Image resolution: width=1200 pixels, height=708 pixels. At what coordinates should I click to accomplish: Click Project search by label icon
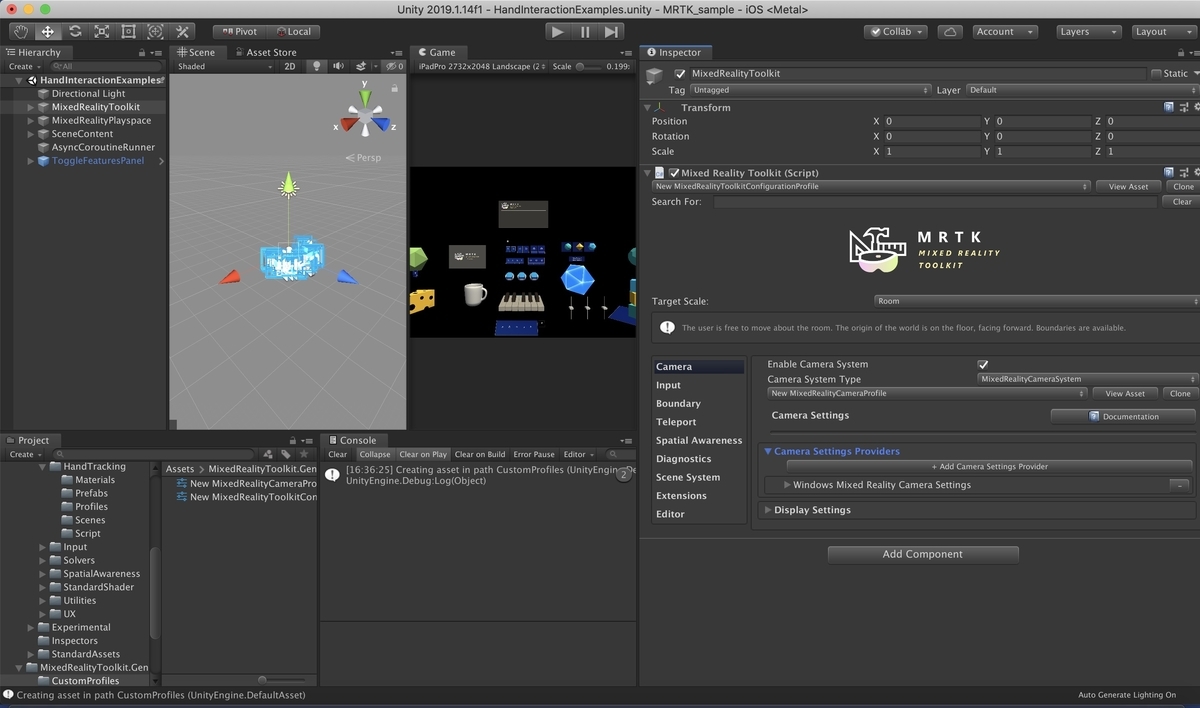point(286,454)
